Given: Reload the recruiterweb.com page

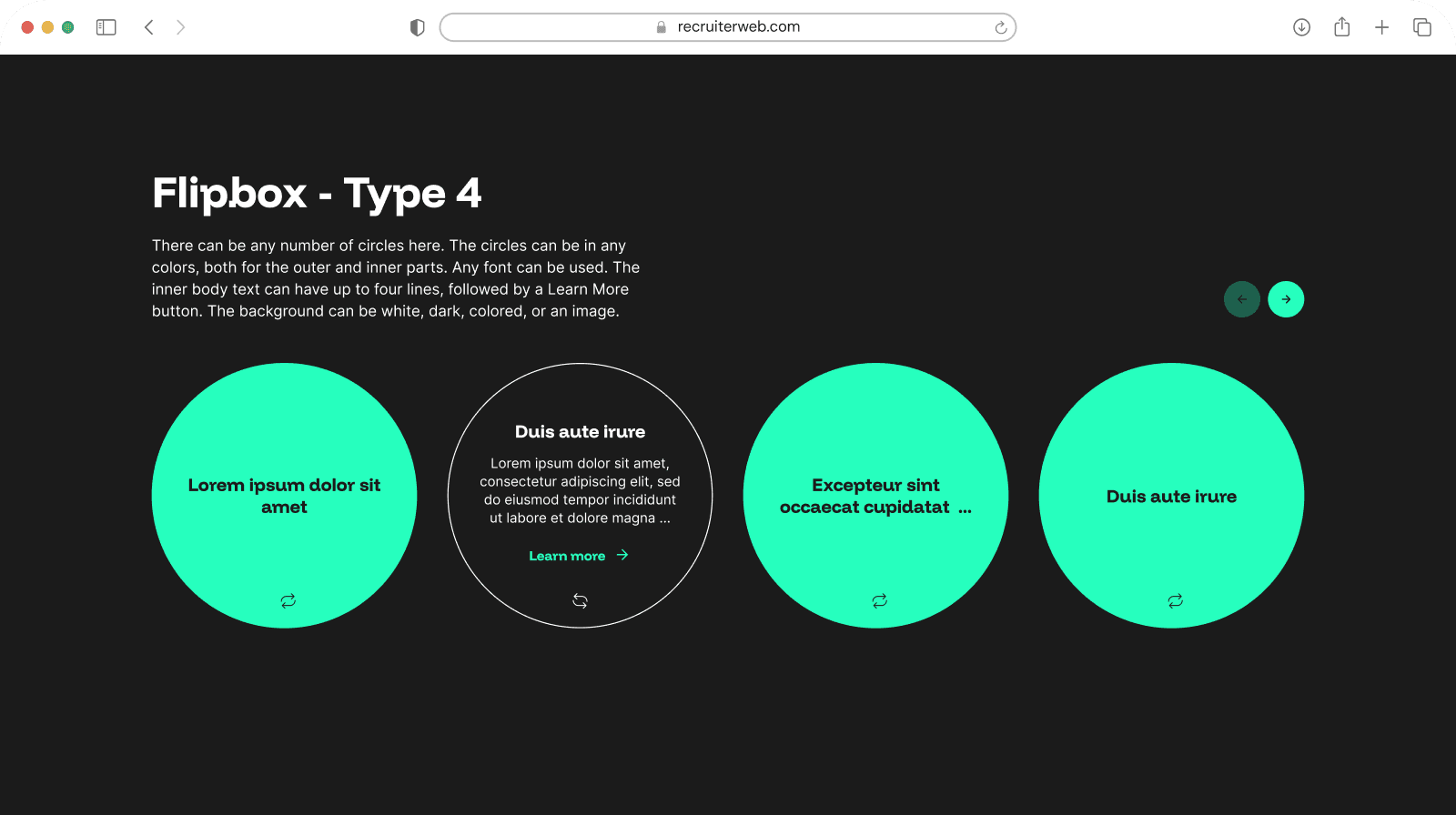Looking at the screenshot, I should point(1000,27).
